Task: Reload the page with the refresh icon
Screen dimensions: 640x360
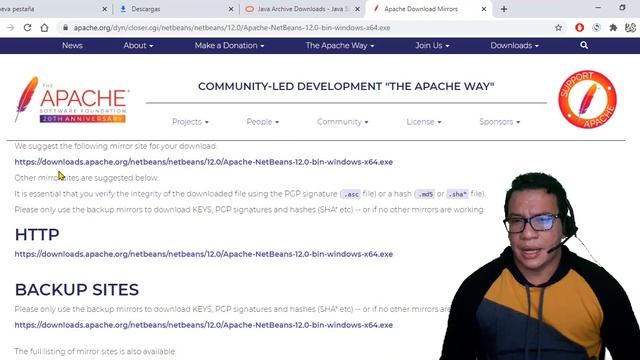Action: (27, 28)
